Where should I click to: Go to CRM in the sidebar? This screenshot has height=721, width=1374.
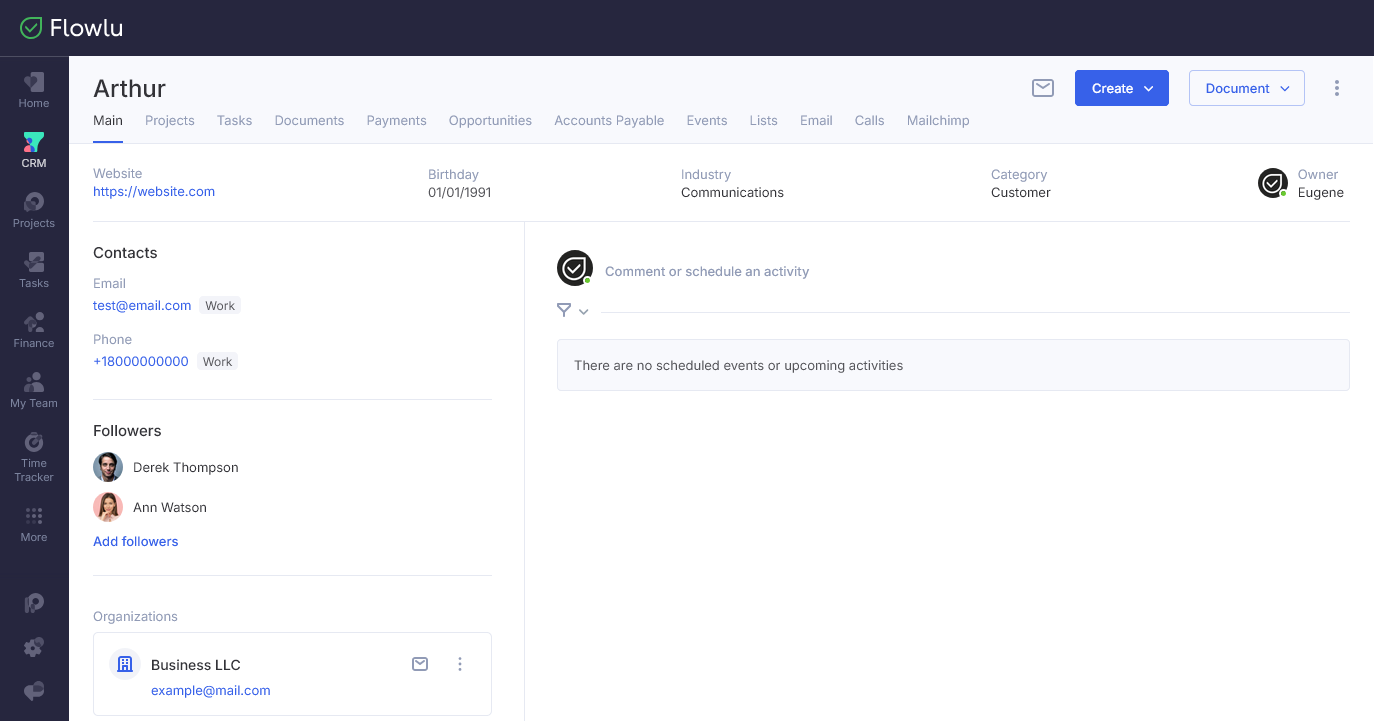click(x=34, y=150)
